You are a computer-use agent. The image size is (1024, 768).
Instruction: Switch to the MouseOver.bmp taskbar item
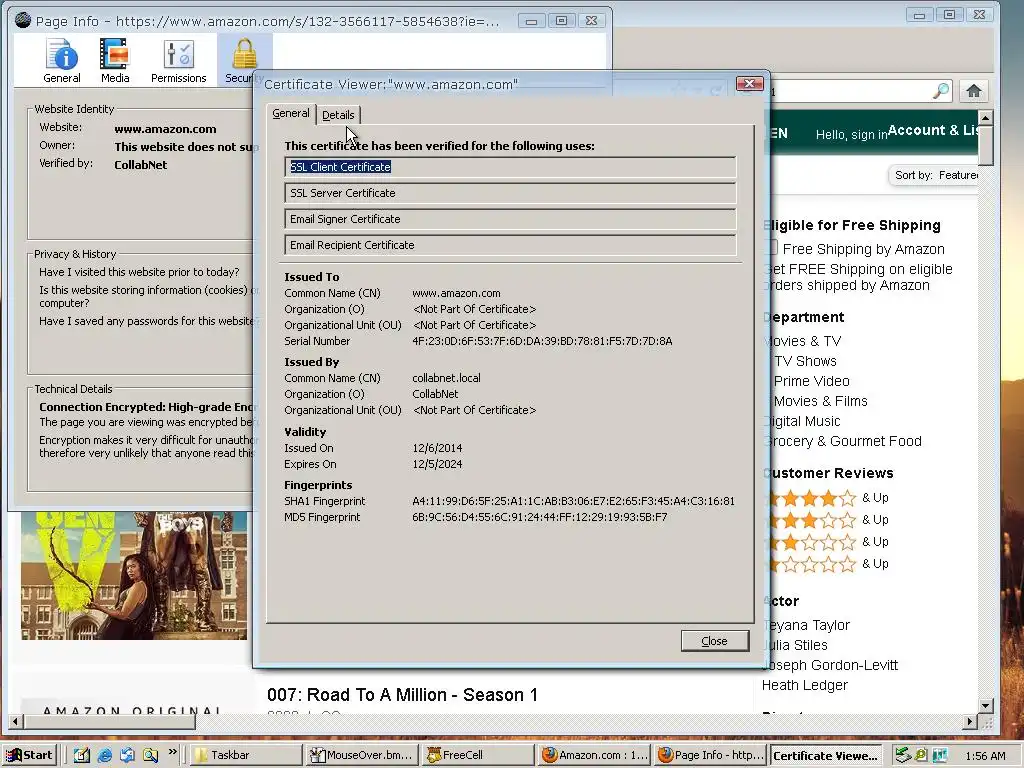click(362, 755)
